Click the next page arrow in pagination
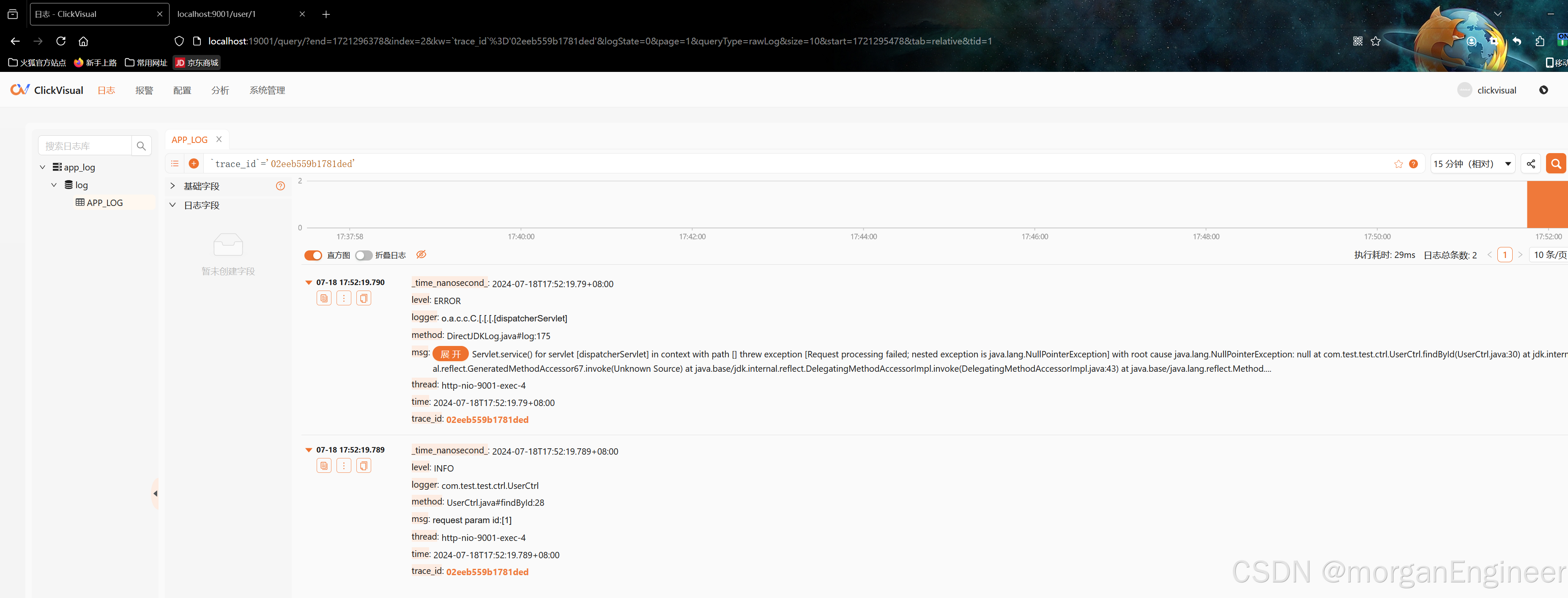Viewport: 1568px width, 598px height. tap(1520, 255)
